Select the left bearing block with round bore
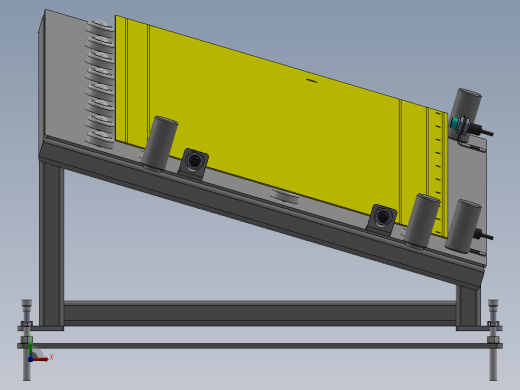 click(194, 163)
